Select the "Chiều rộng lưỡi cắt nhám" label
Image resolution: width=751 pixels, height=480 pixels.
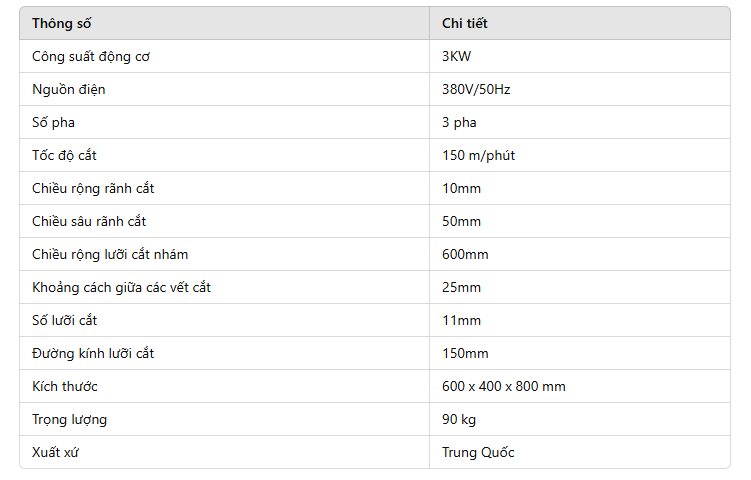coord(110,254)
